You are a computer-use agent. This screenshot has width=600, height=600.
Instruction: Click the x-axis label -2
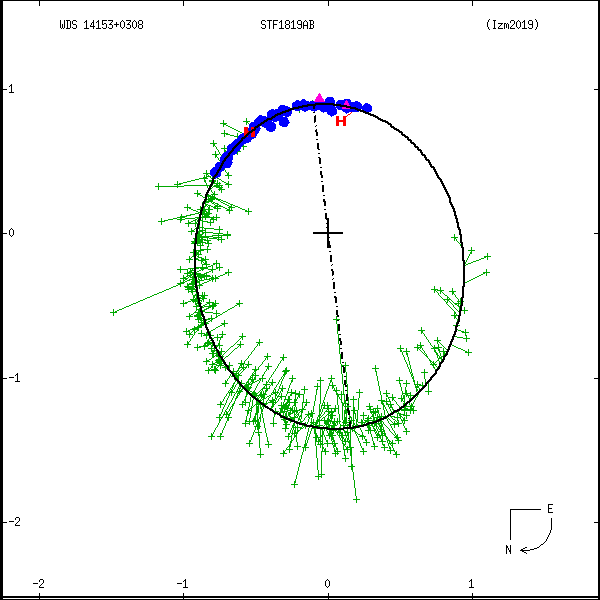[38, 583]
